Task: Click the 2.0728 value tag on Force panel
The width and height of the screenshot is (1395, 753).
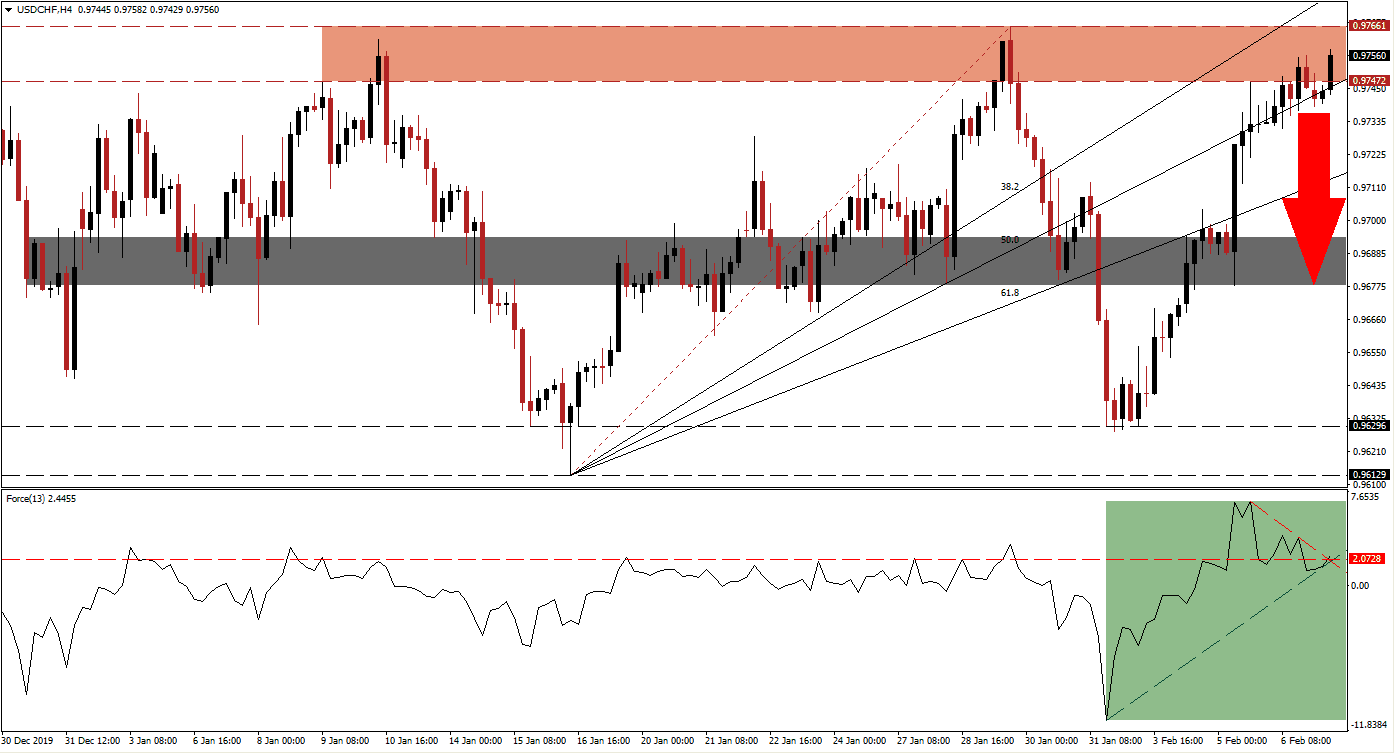Action: (1370, 560)
